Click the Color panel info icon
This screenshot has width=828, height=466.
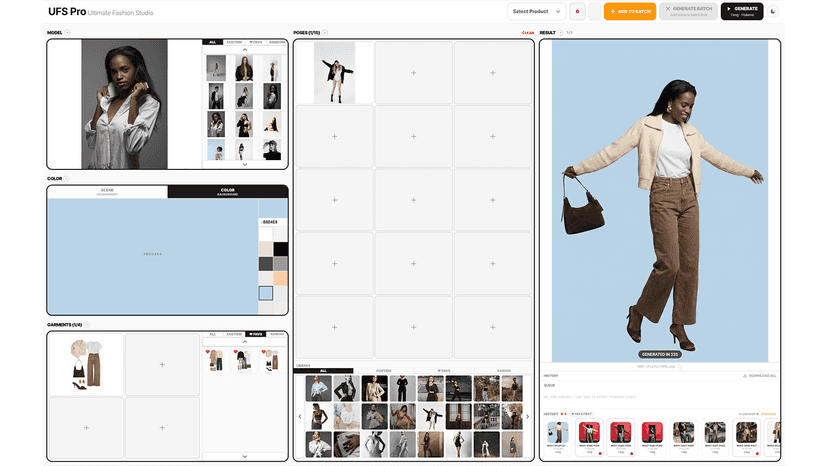[66, 179]
